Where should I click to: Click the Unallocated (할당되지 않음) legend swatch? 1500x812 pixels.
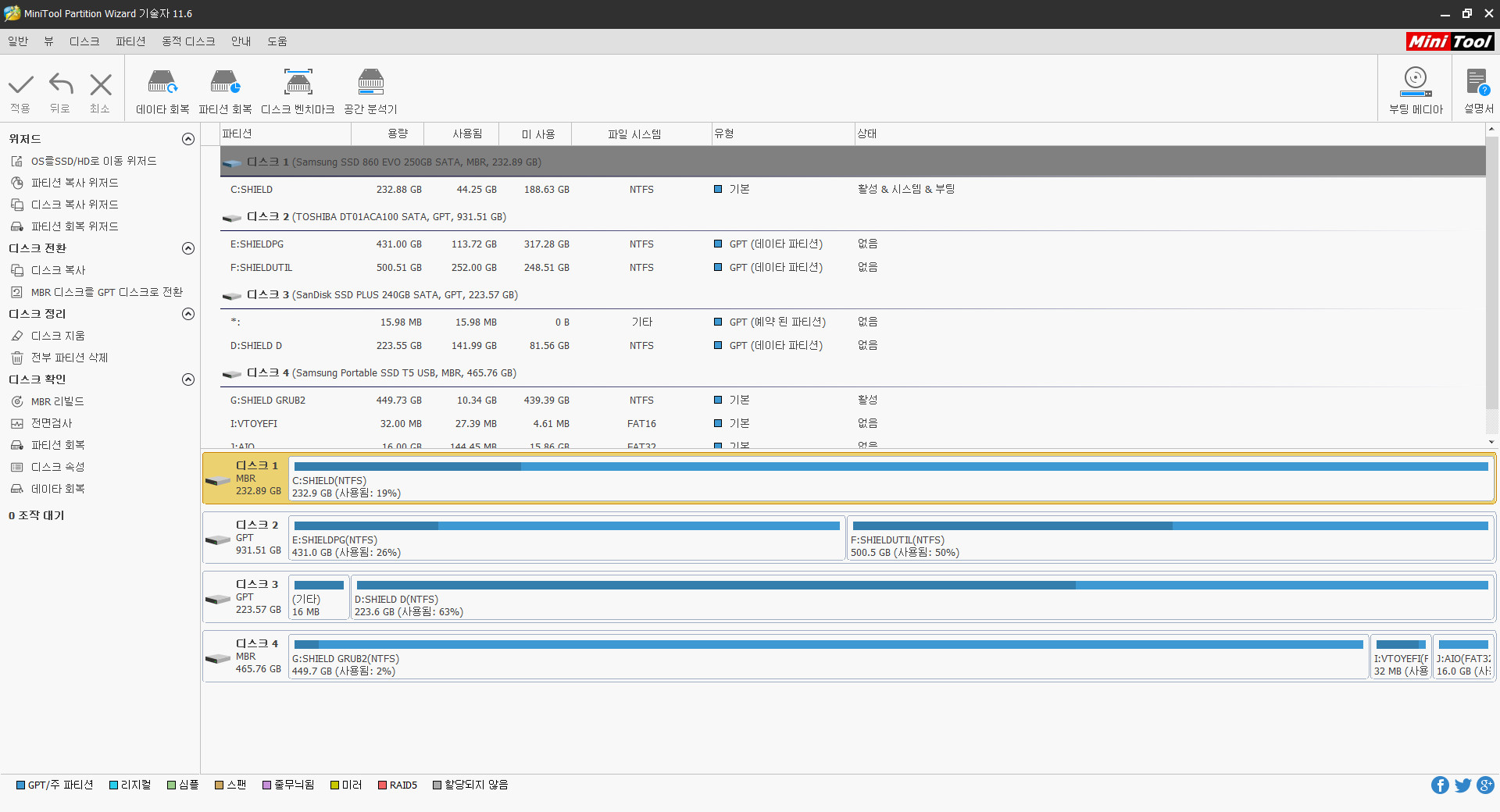(x=437, y=785)
